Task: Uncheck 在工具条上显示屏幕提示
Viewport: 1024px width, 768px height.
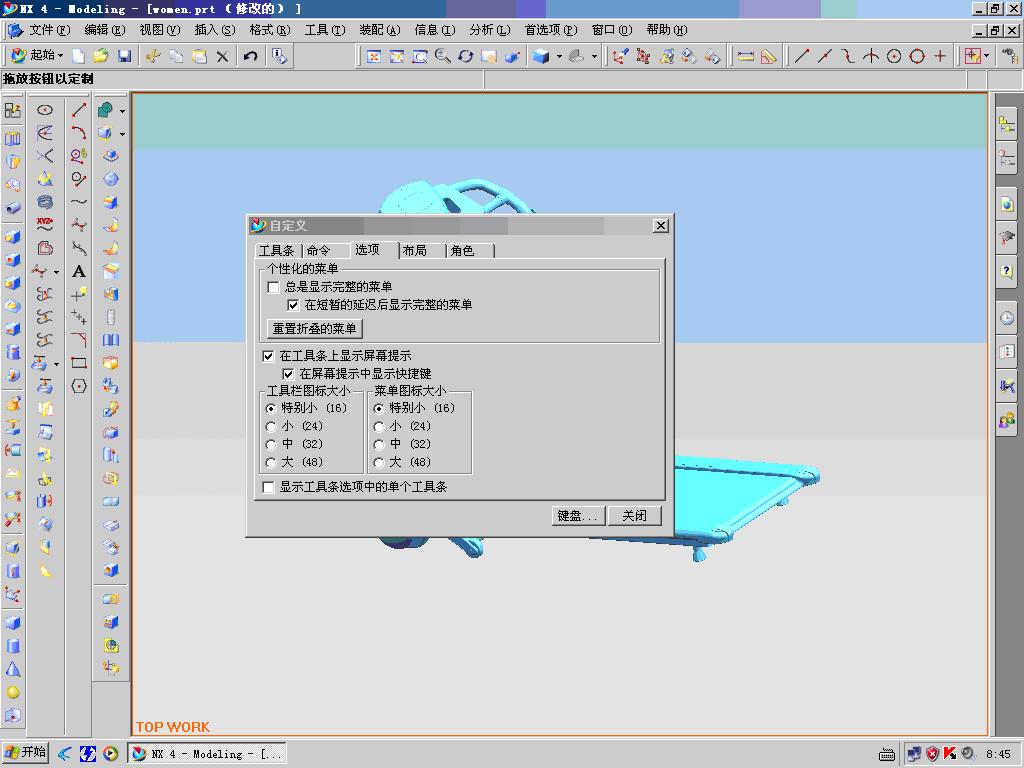Action: point(268,356)
